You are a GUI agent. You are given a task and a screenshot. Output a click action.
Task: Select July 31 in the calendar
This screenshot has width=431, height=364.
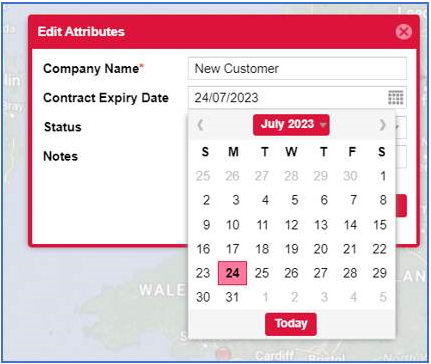pyautogui.click(x=232, y=297)
